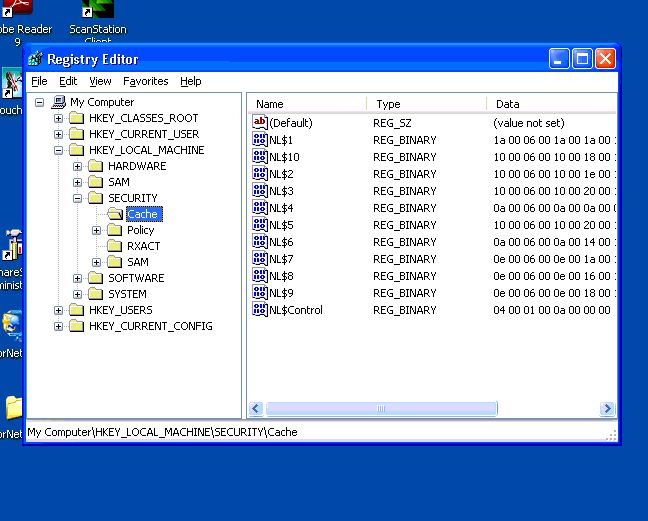Click the binary icon beside NL$5
648x521 pixels.
(260, 224)
